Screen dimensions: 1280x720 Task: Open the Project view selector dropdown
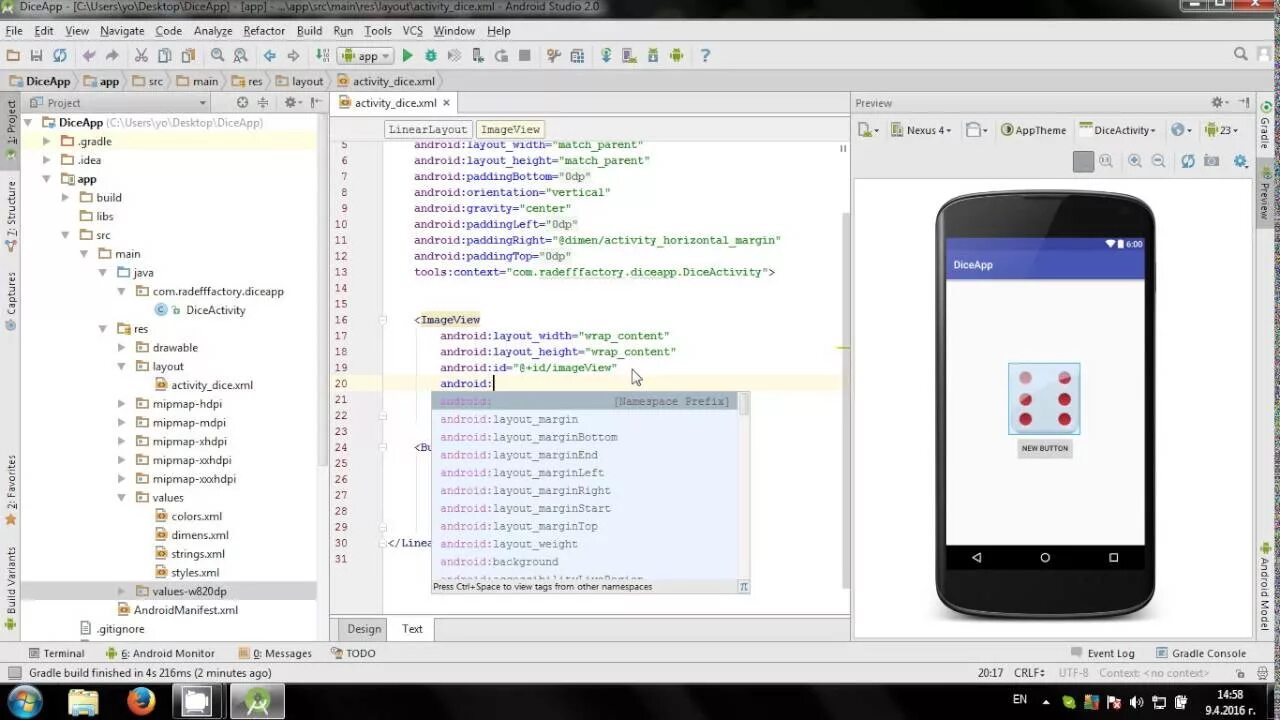118,102
